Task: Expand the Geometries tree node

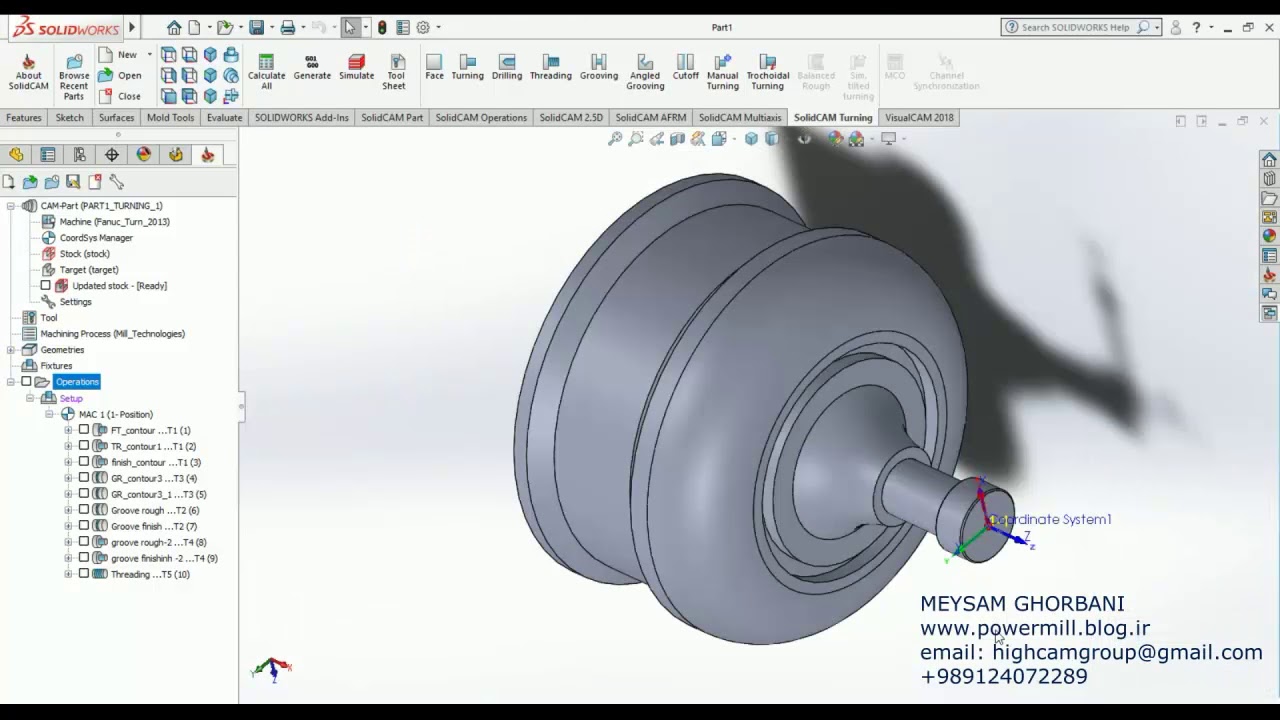Action: pos(10,350)
